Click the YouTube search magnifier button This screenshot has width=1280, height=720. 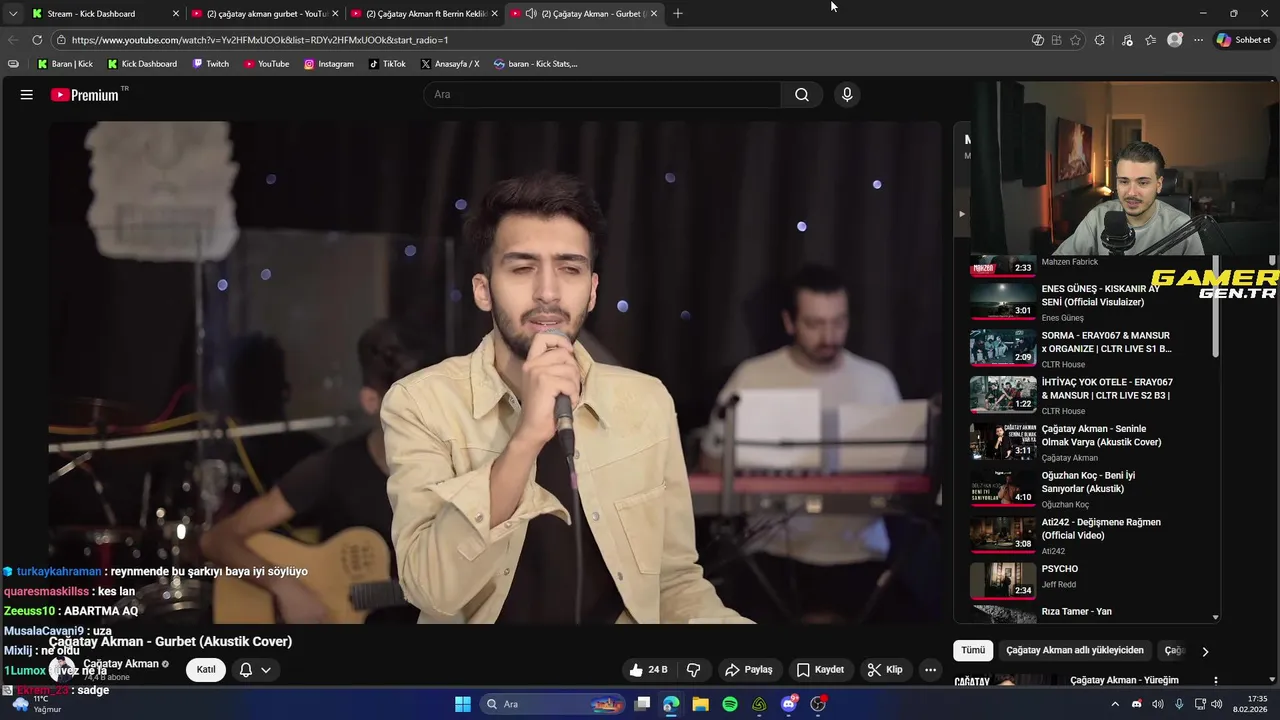pos(802,95)
